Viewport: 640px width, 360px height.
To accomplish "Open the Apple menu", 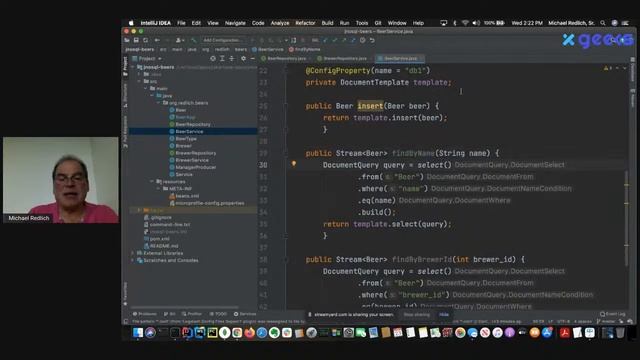I will tap(131, 23).
